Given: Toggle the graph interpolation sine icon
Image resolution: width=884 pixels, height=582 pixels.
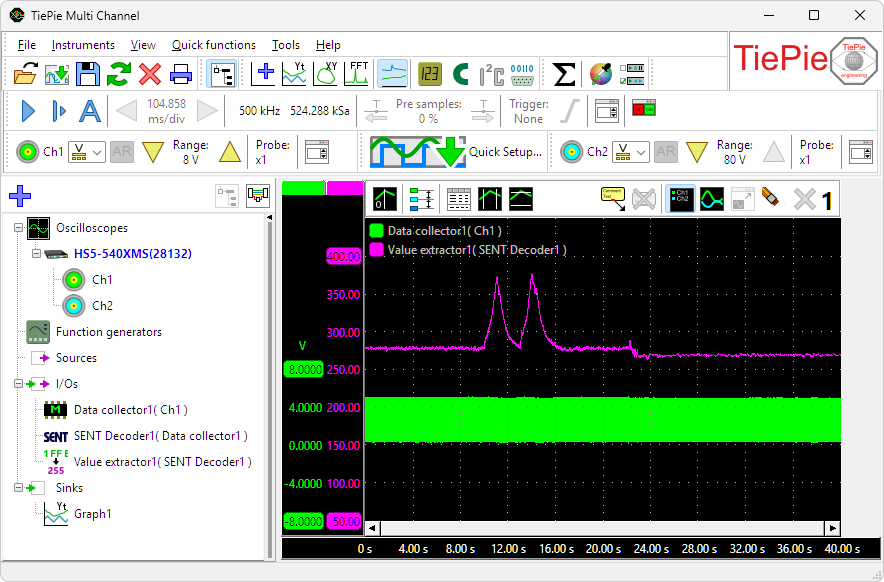Looking at the screenshot, I should pos(711,199).
